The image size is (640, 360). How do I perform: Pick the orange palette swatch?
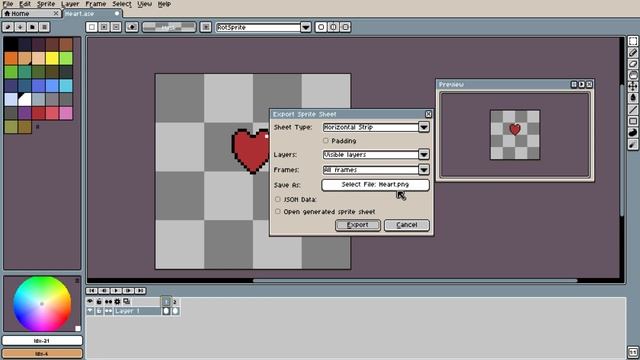[11, 58]
